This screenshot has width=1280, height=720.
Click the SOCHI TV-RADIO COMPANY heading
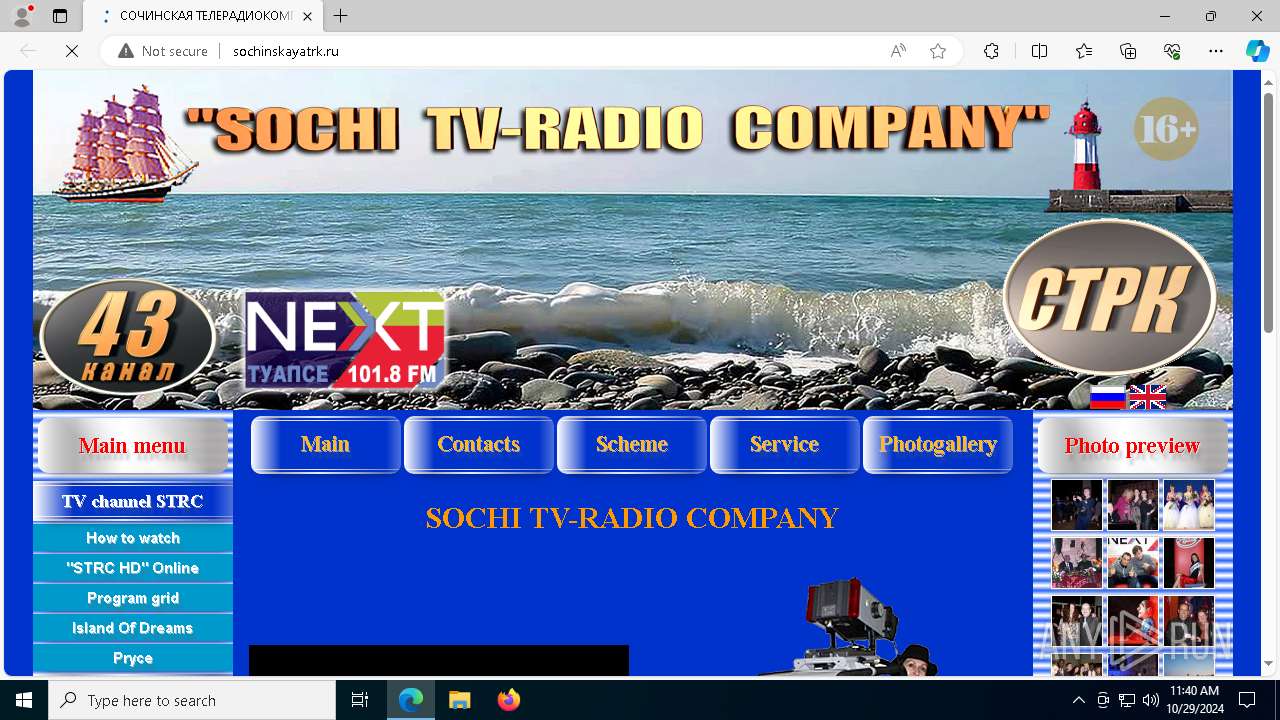631,518
